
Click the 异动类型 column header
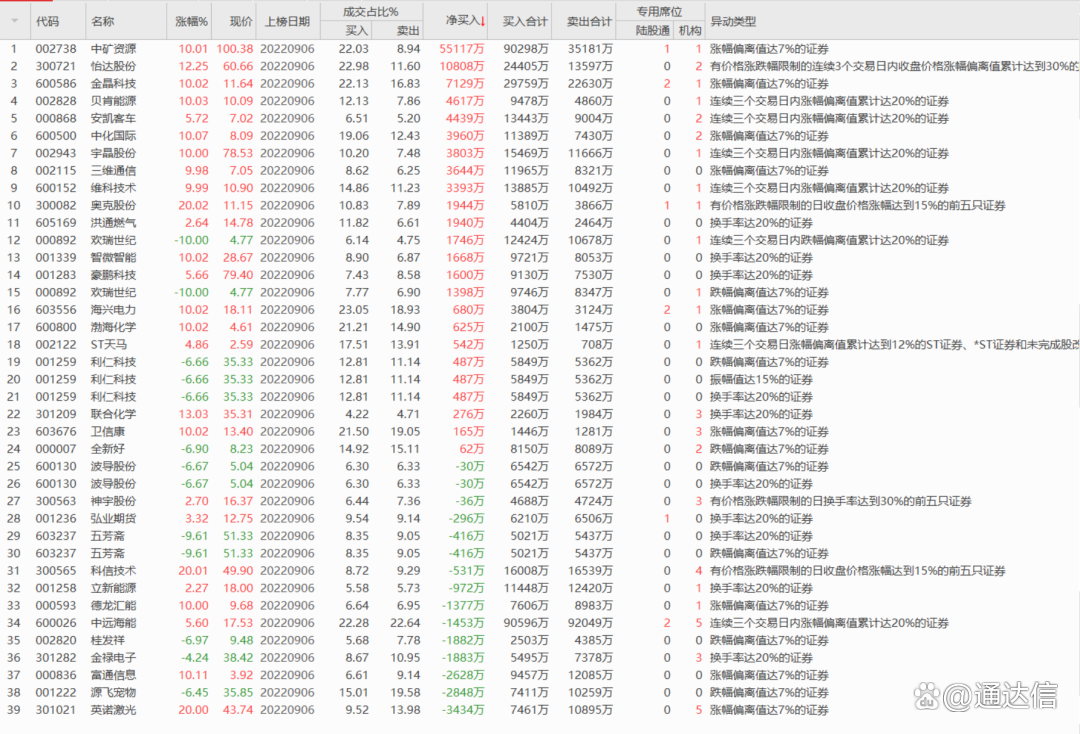(x=733, y=21)
